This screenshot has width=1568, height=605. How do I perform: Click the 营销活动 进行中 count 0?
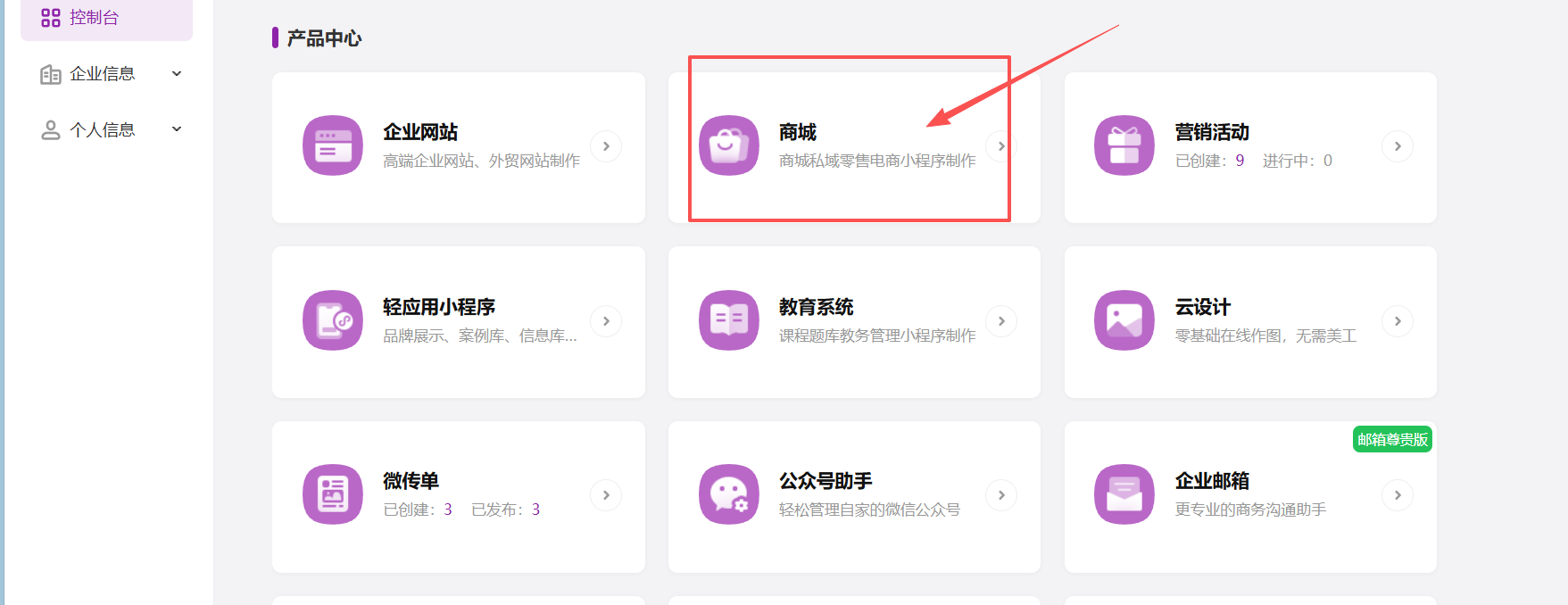click(x=1328, y=161)
